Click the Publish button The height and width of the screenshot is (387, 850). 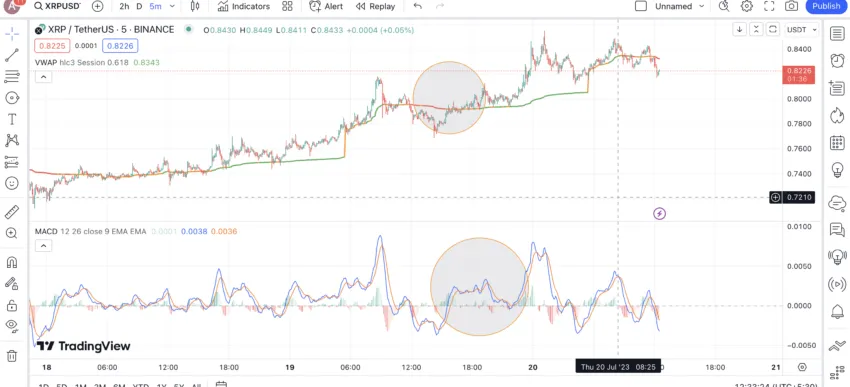pyautogui.click(x=826, y=7)
